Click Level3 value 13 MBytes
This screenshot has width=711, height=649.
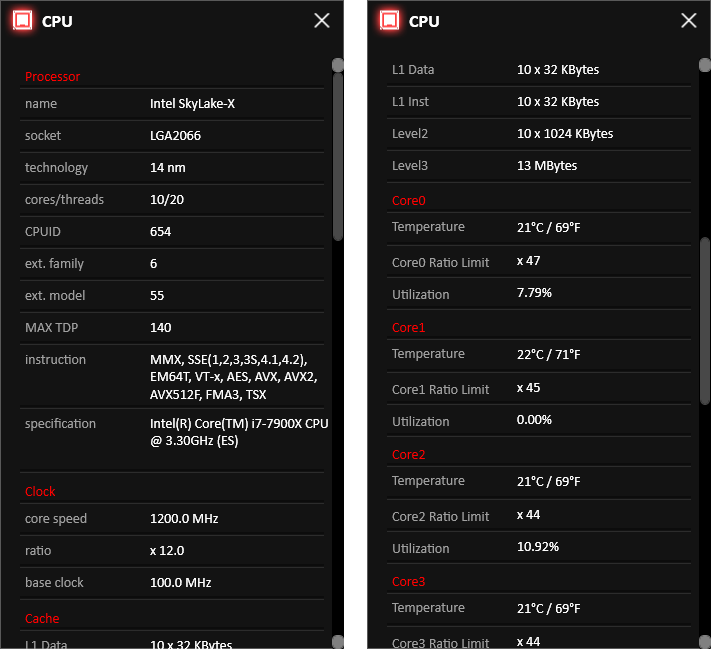[x=547, y=166]
